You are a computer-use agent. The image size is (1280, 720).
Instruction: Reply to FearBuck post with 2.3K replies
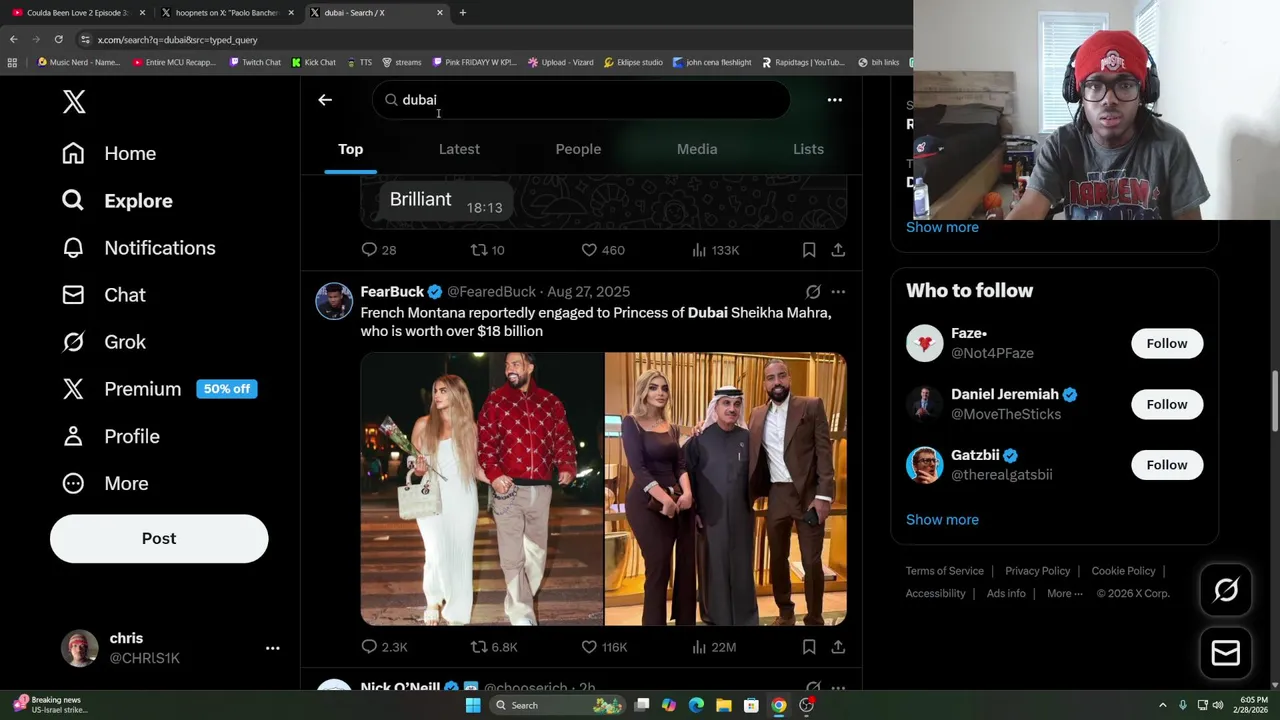coord(384,647)
